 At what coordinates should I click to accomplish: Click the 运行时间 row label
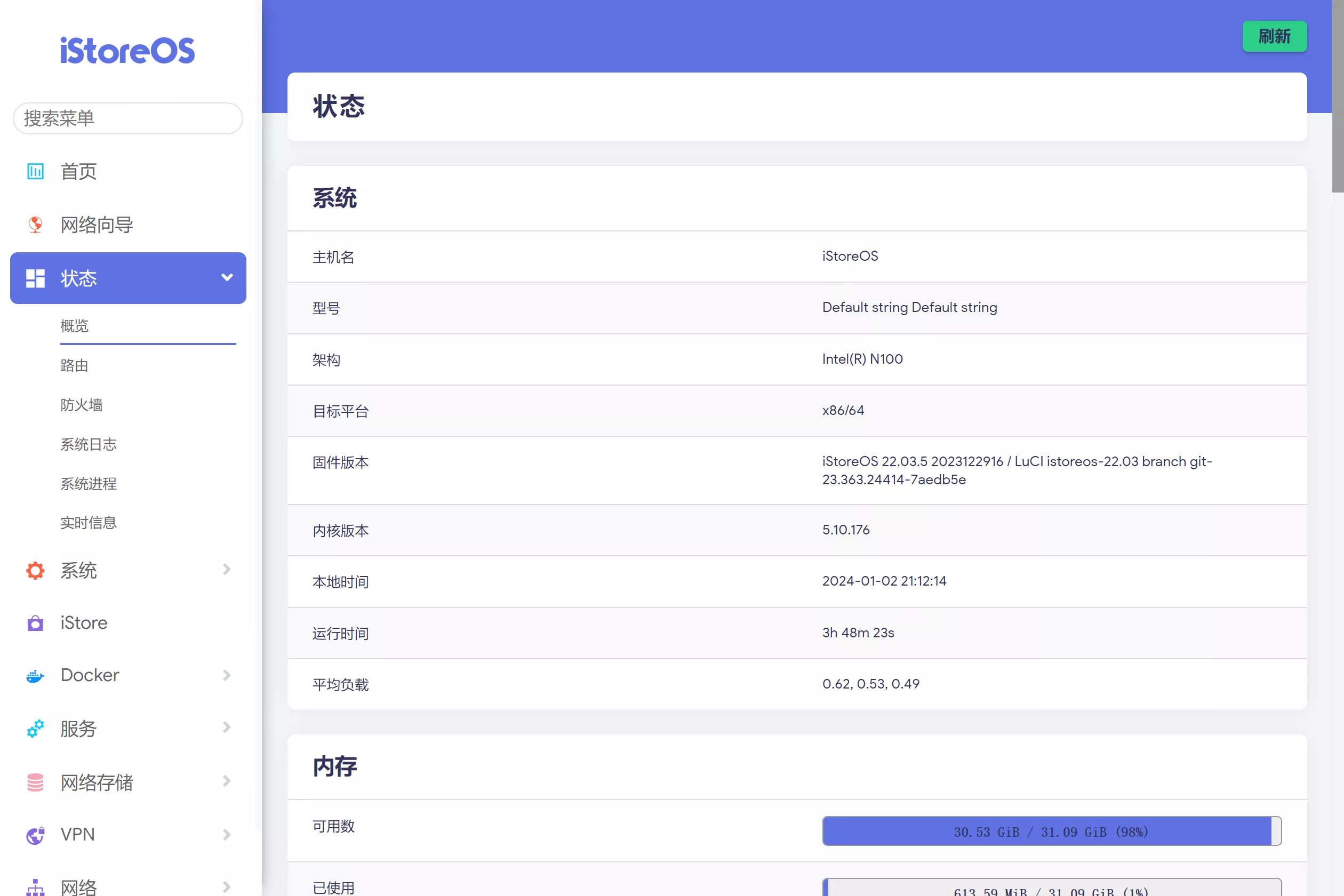(x=341, y=634)
